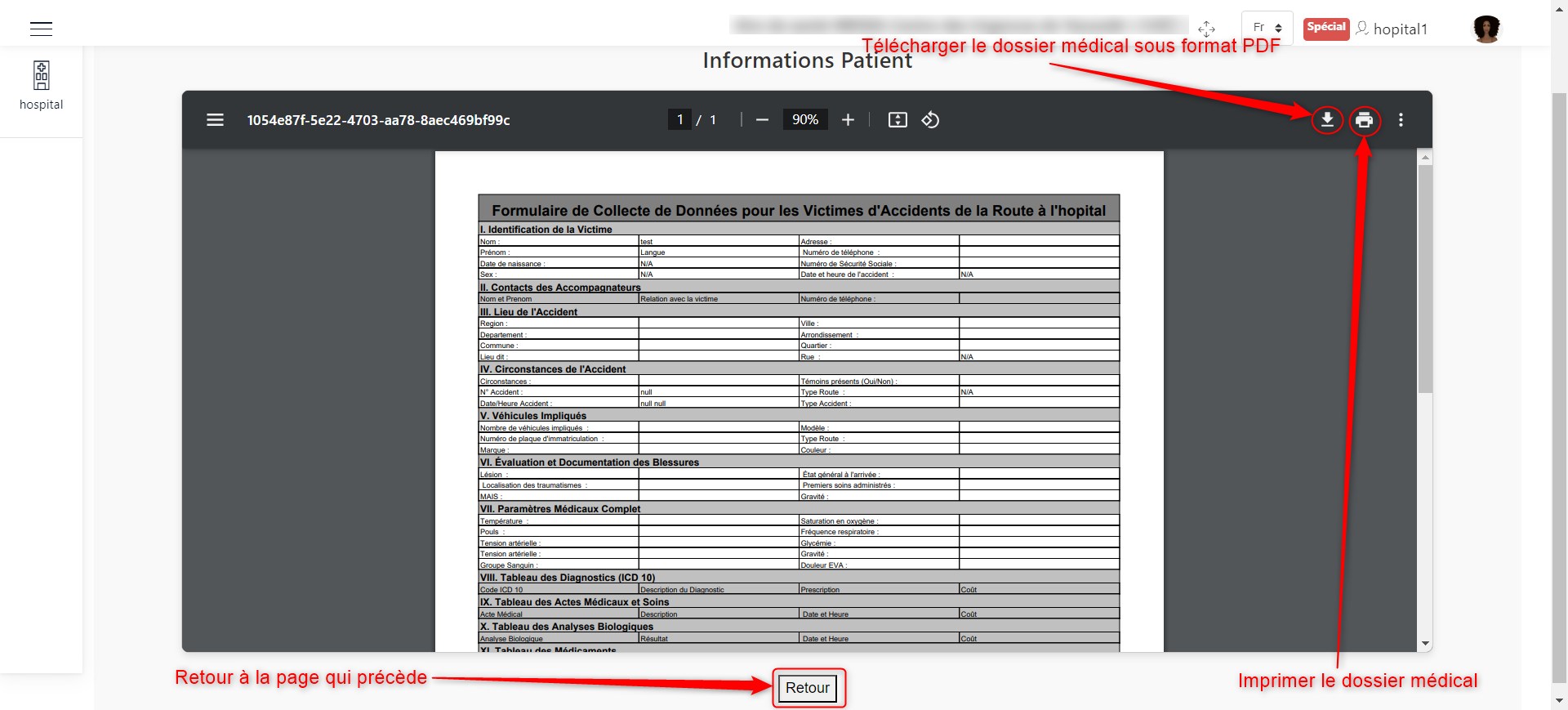Click the PDF viewer vertical scrollbar thumb

pos(1425,279)
